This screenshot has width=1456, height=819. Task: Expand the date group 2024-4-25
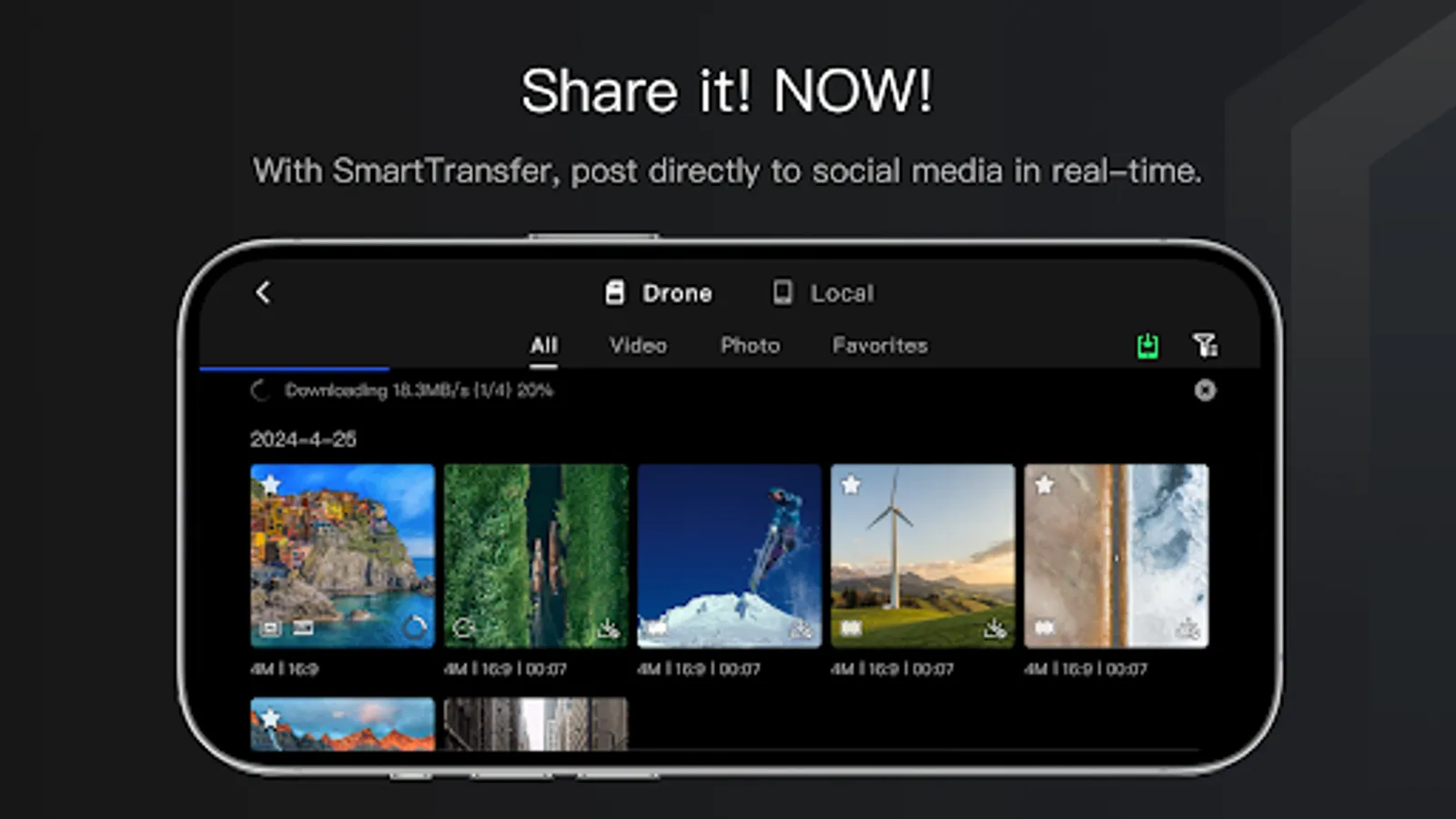[303, 439]
